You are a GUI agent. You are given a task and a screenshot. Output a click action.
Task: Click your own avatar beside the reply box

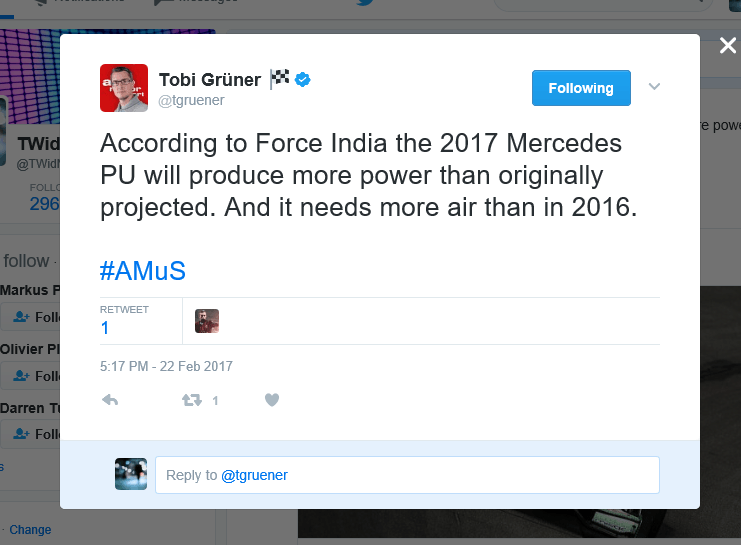click(x=131, y=474)
